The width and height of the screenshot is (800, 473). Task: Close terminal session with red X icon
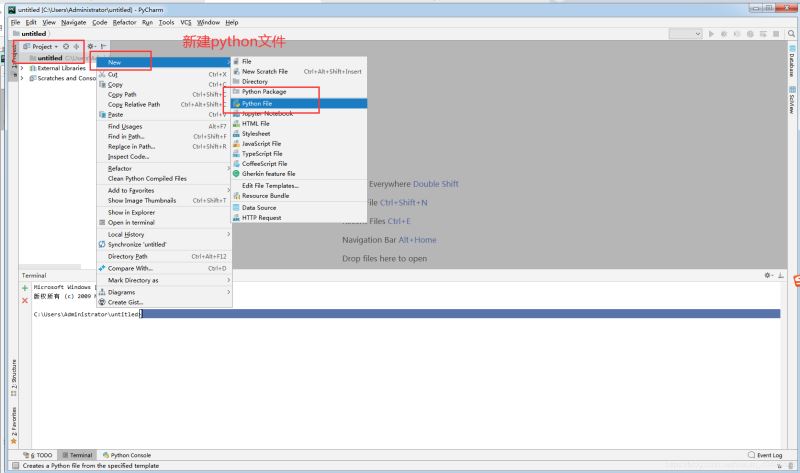pos(24,301)
